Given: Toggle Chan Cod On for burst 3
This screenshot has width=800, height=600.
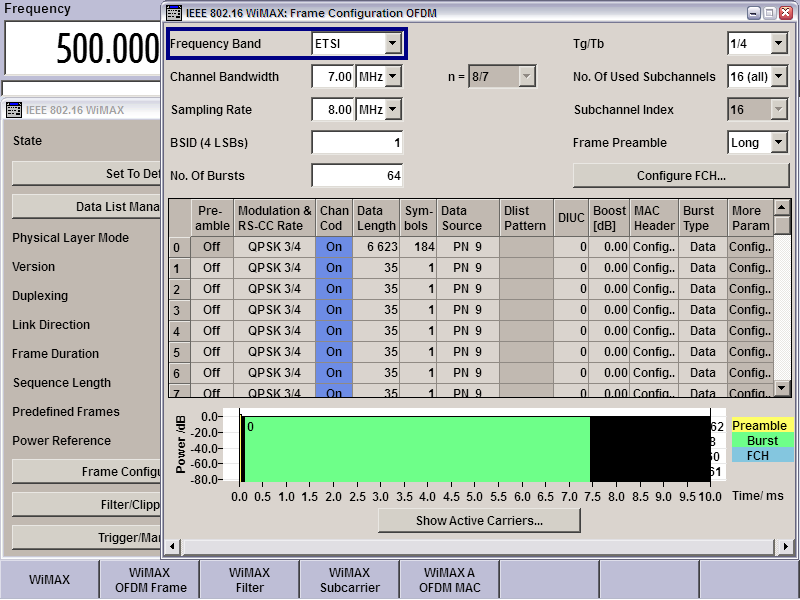Looking at the screenshot, I should click(334, 310).
